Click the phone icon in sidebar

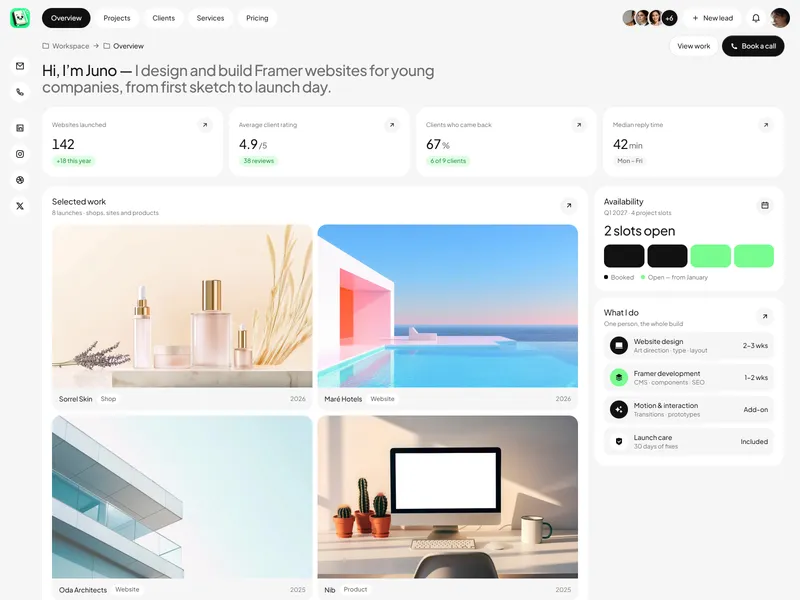[20, 92]
